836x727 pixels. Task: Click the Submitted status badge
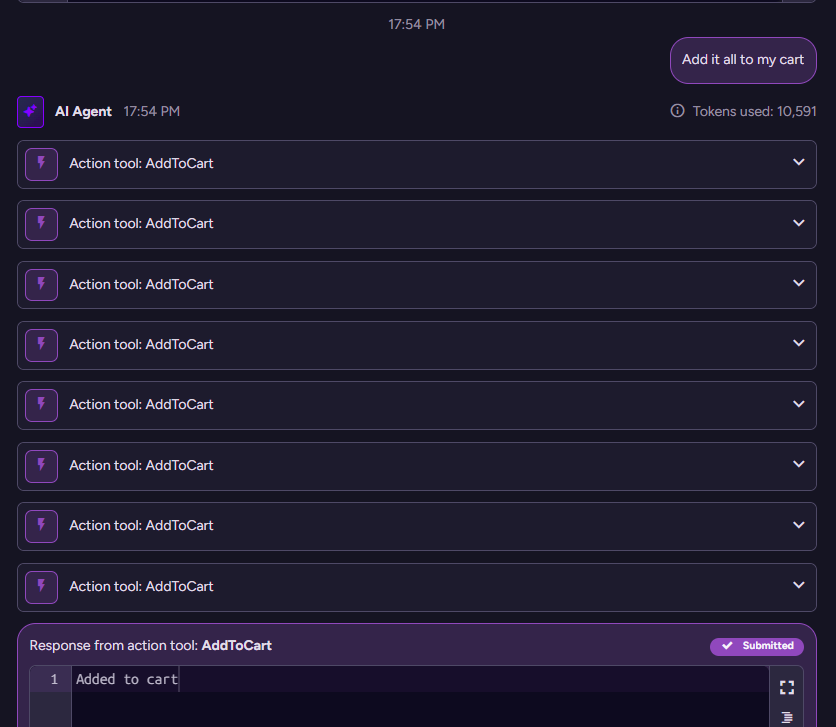(x=756, y=646)
